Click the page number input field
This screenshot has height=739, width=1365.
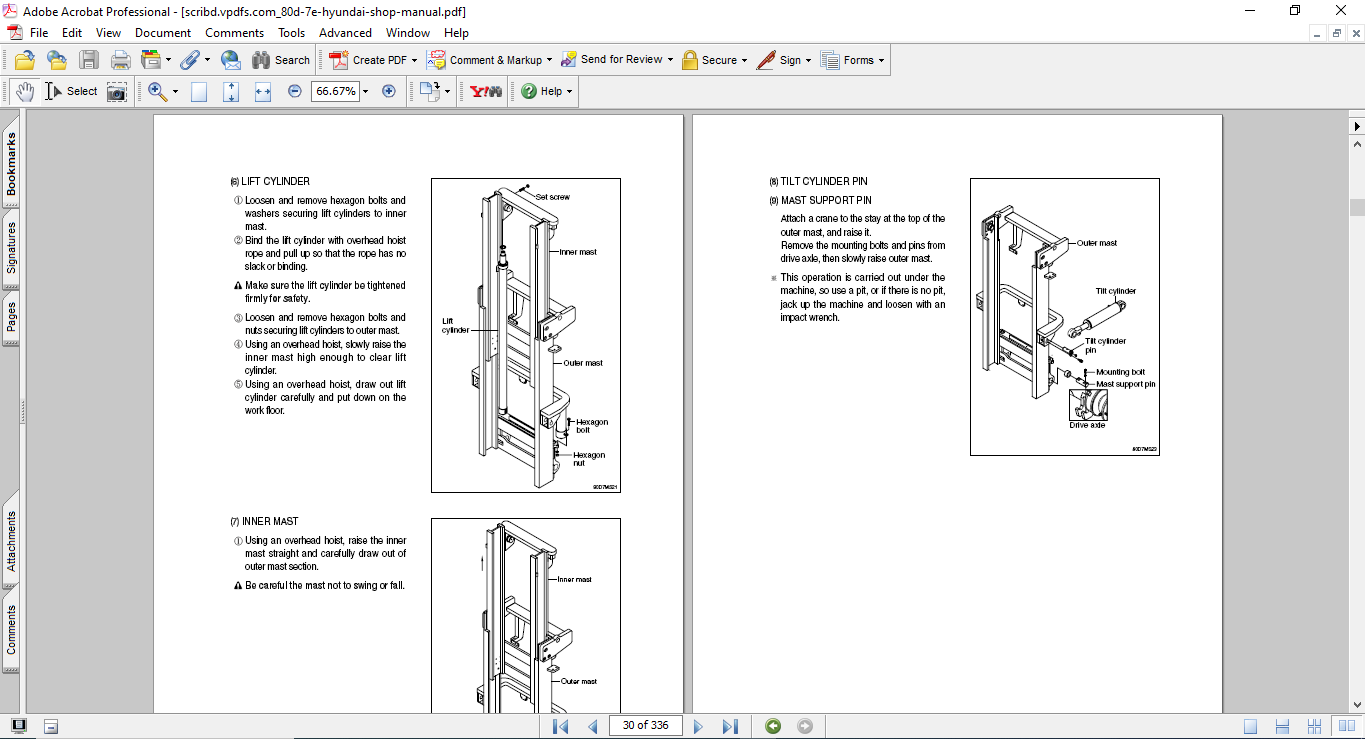click(645, 726)
